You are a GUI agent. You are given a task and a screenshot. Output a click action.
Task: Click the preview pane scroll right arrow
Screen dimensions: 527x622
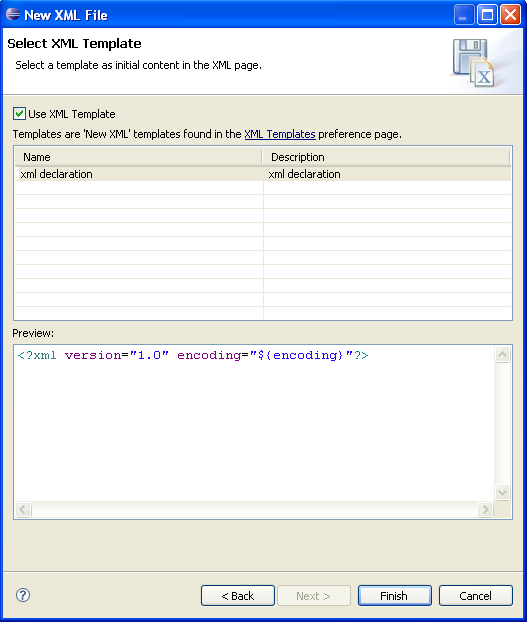click(x=485, y=509)
